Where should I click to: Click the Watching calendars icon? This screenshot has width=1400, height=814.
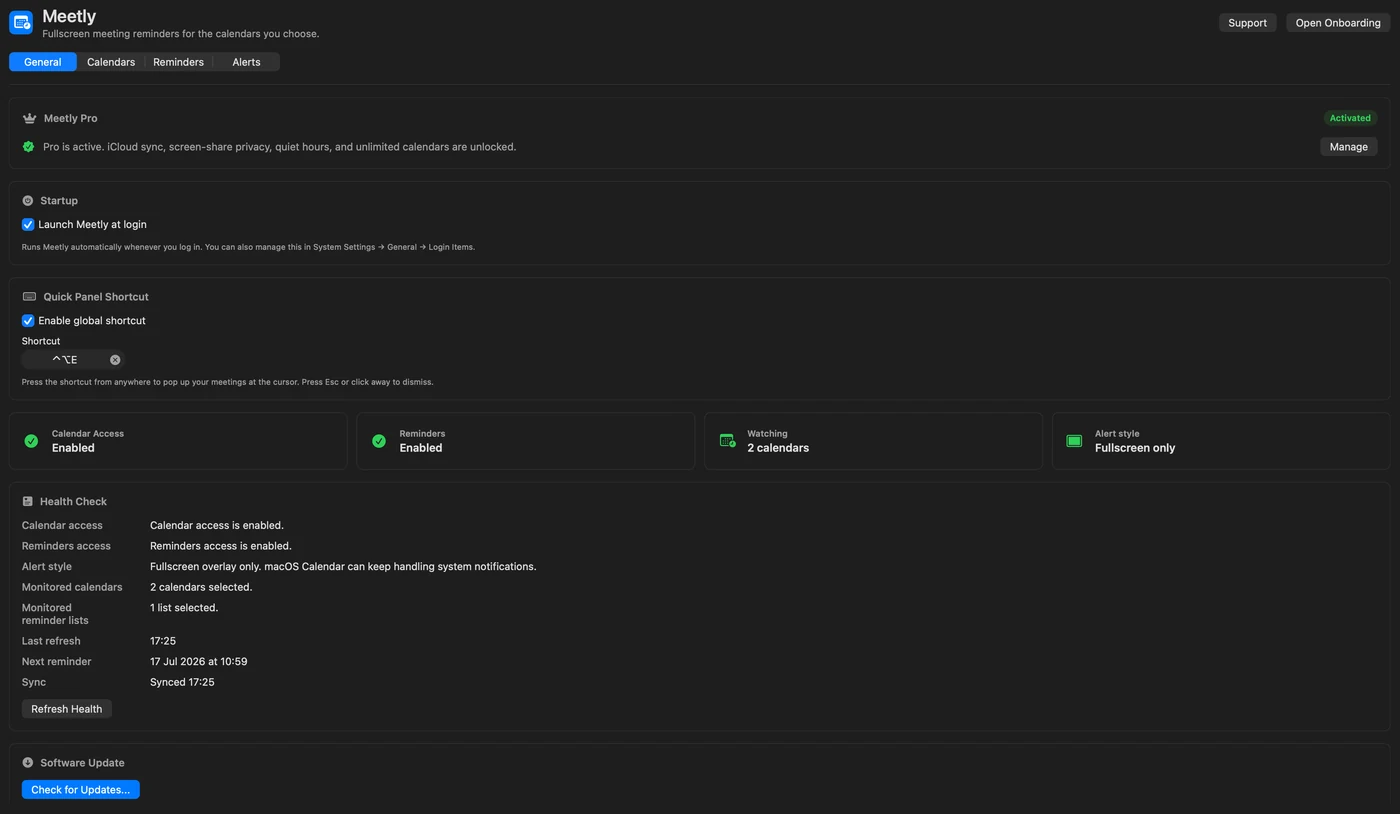(x=728, y=441)
